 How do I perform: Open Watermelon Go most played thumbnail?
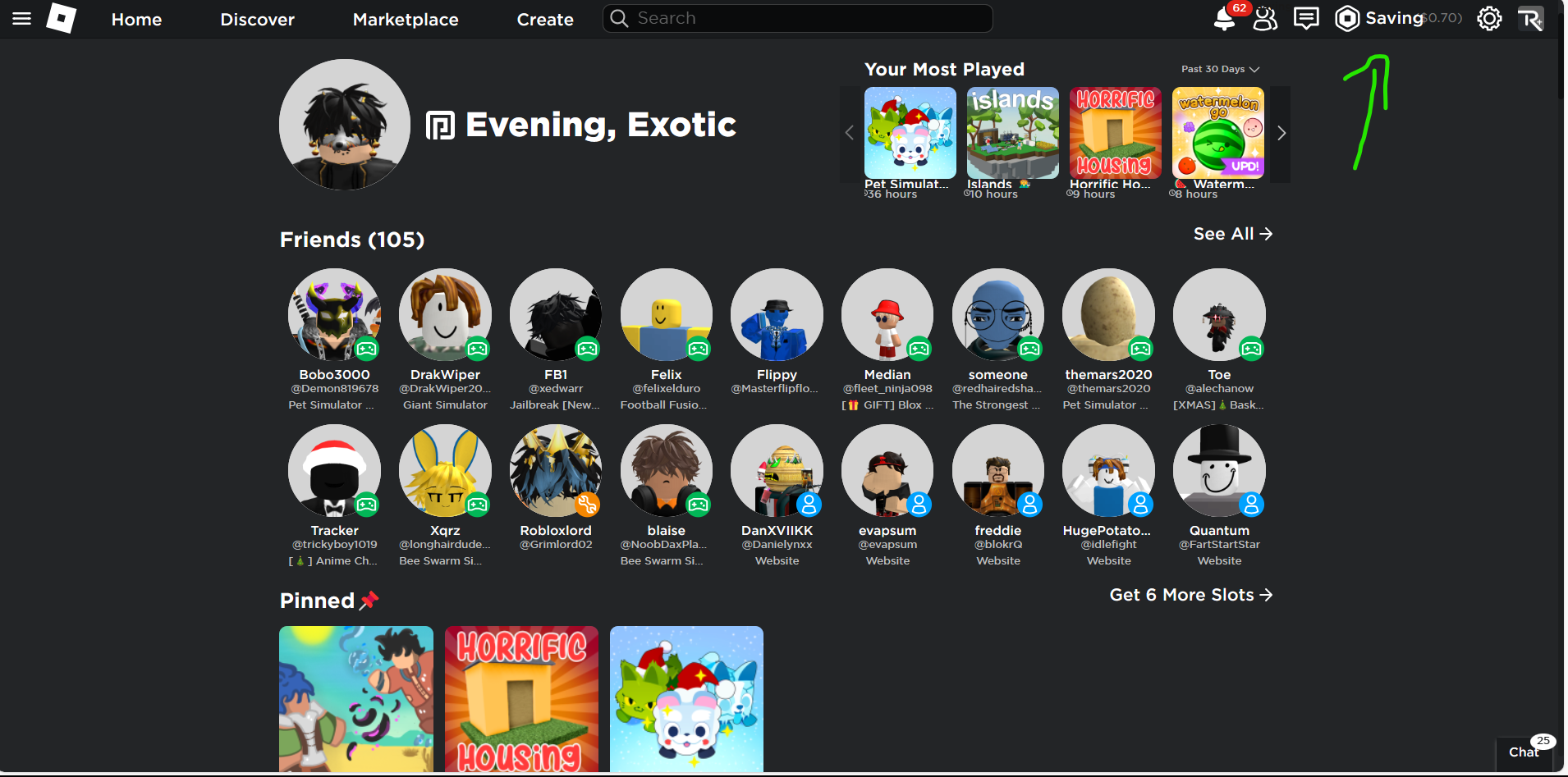1218,133
